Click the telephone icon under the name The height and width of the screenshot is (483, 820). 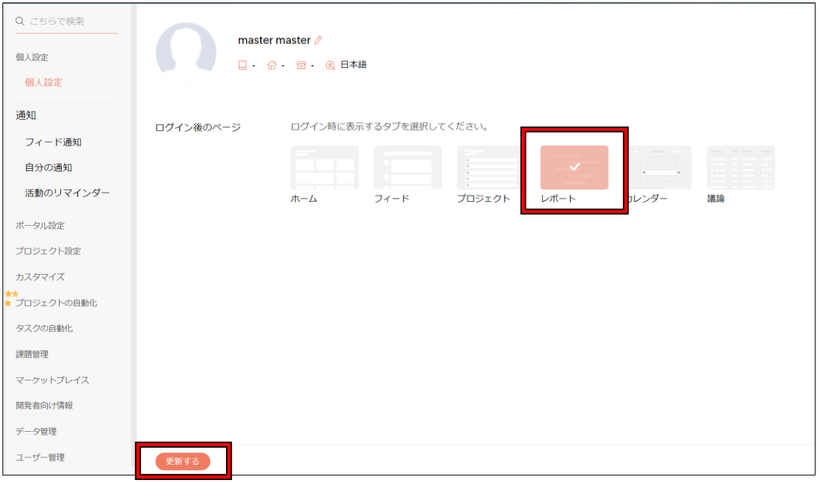click(x=301, y=65)
